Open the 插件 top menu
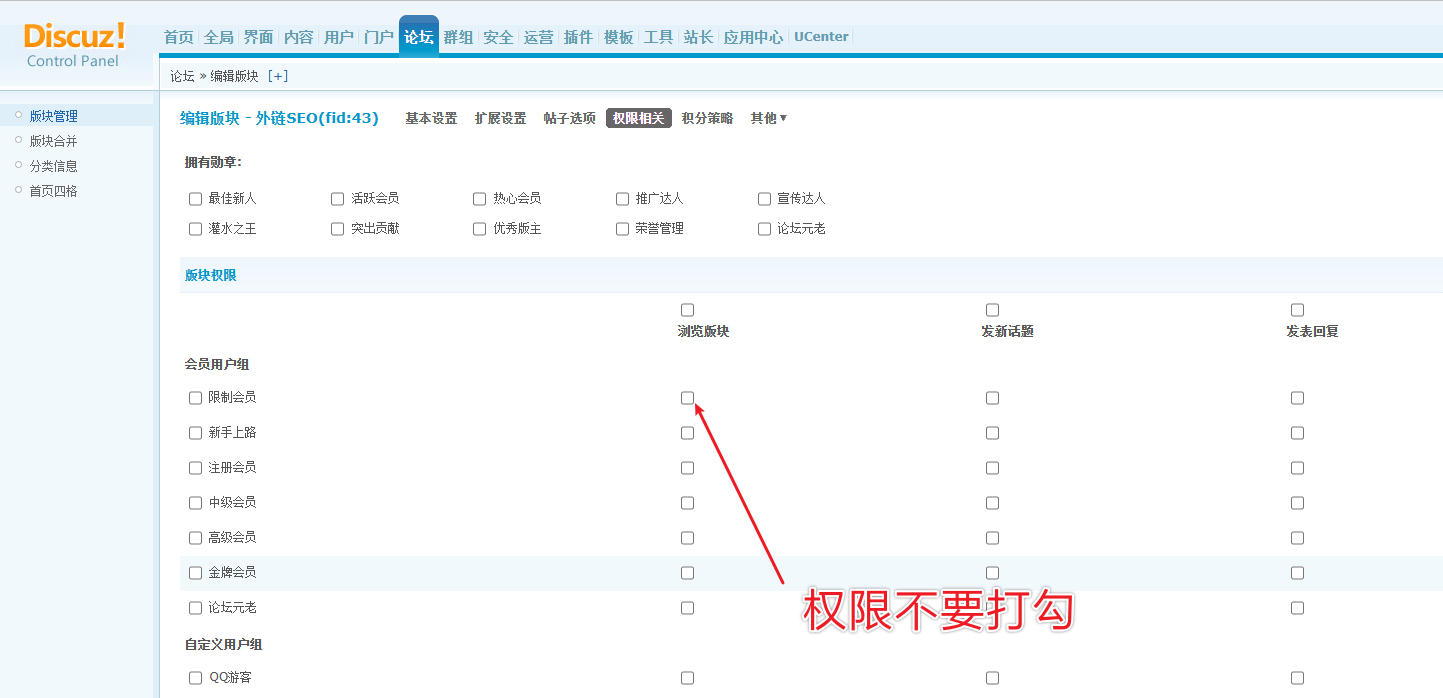Screen dimensions: 1443x698 [579, 37]
